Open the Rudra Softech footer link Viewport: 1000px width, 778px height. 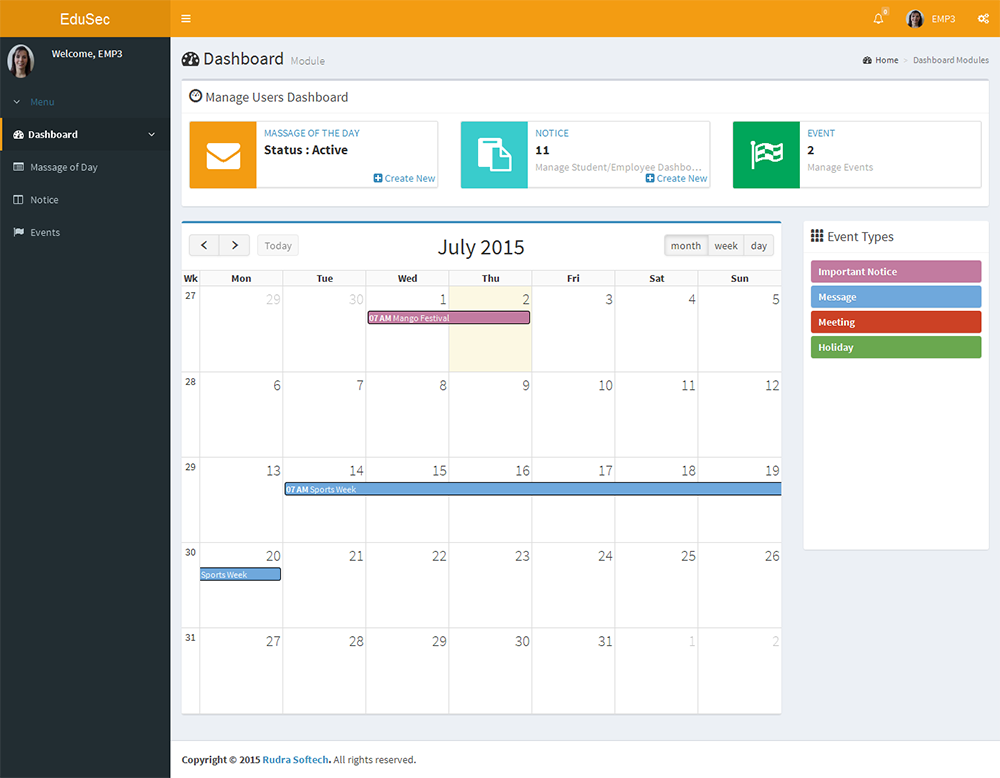295,760
